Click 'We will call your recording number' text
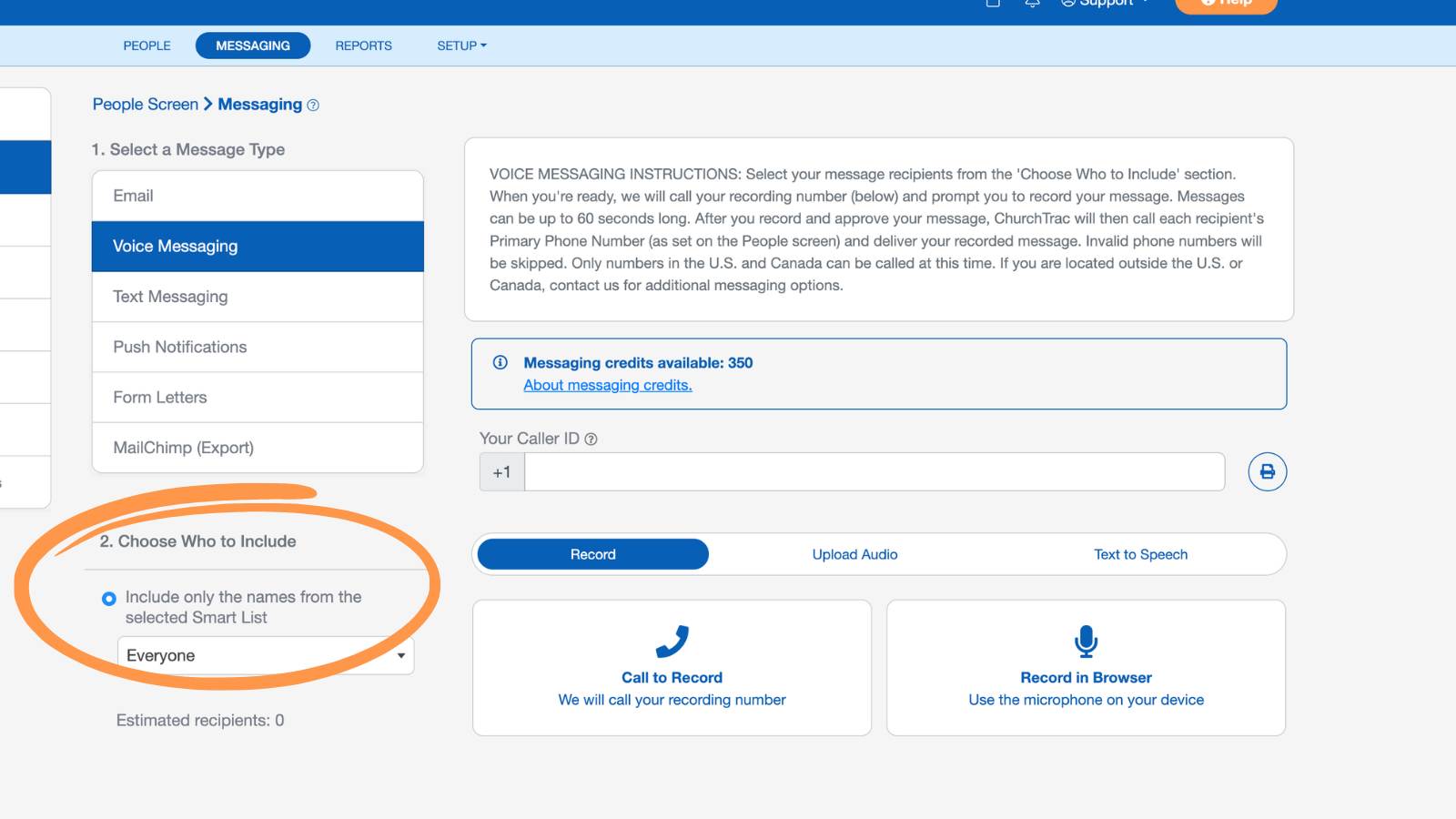1456x819 pixels. [x=672, y=700]
